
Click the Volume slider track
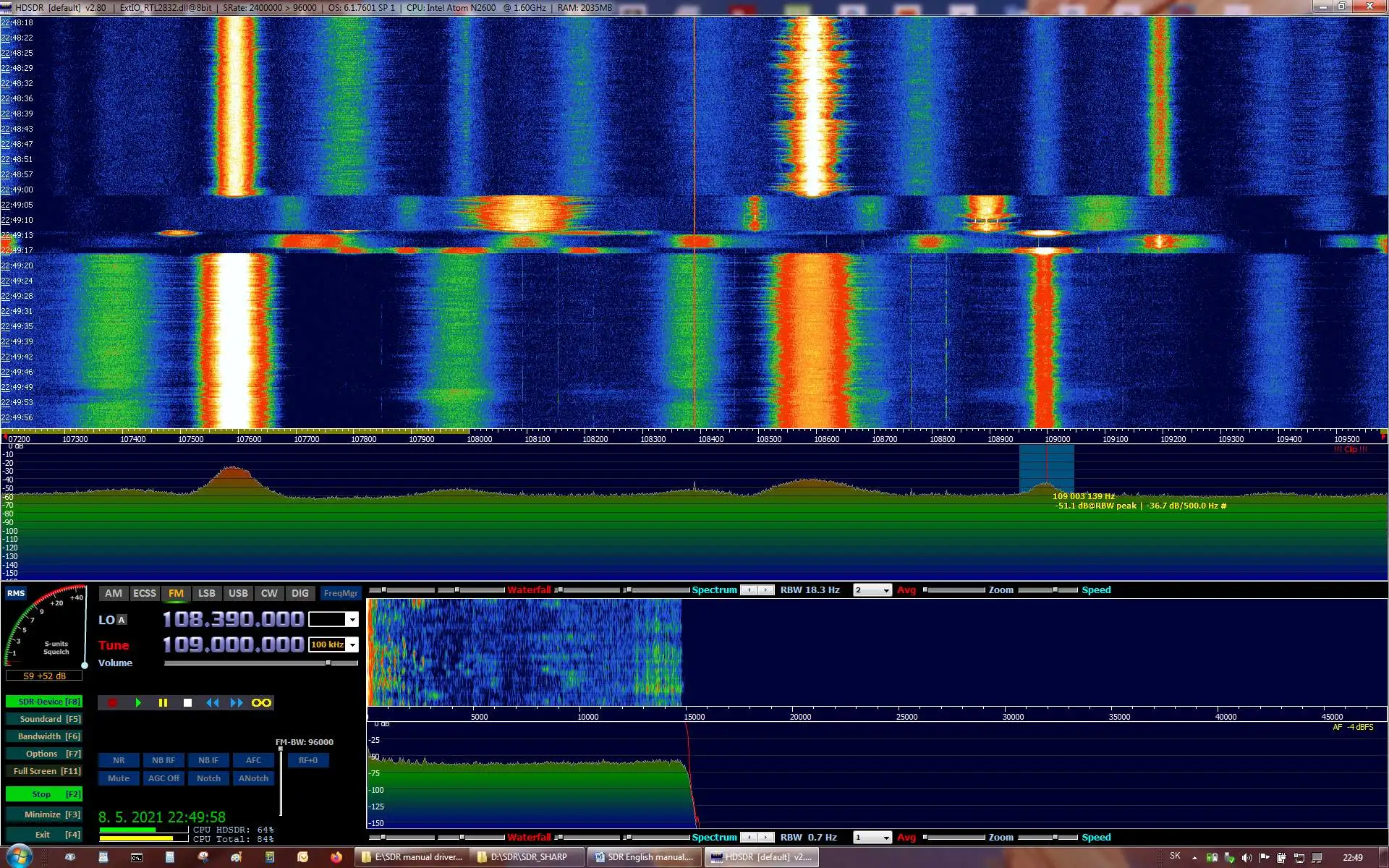246,663
